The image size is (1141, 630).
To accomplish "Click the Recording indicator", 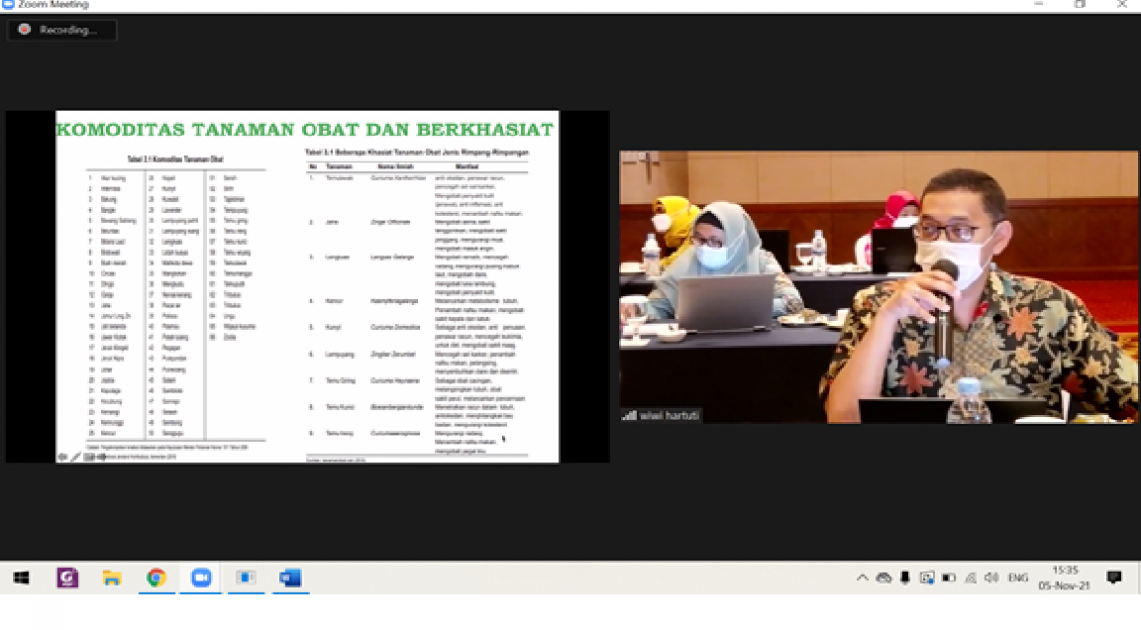I will coord(62,30).
